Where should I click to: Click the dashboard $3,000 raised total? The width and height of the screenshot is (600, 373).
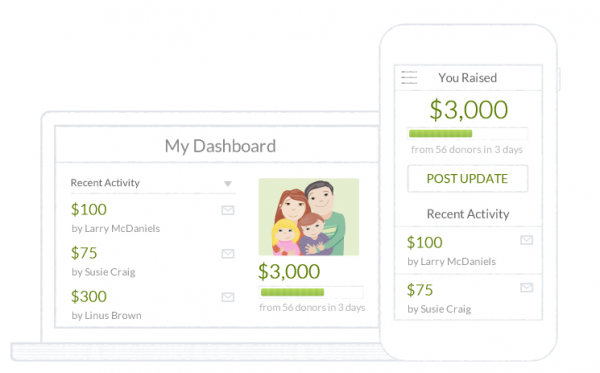[289, 272]
